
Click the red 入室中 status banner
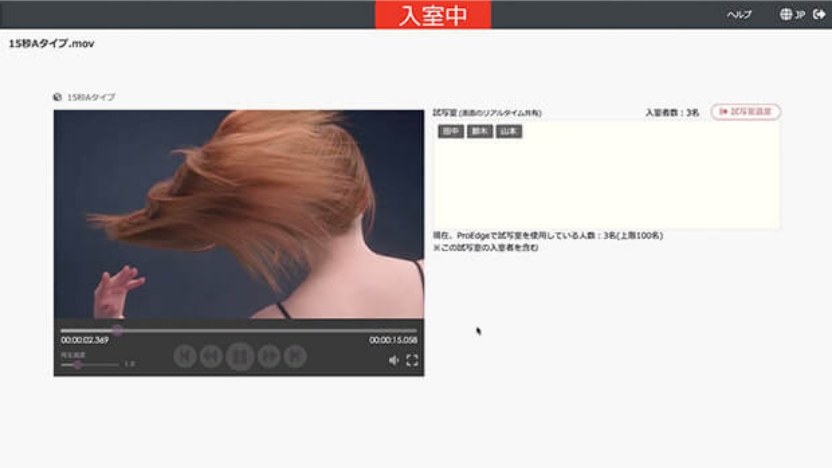(433, 15)
